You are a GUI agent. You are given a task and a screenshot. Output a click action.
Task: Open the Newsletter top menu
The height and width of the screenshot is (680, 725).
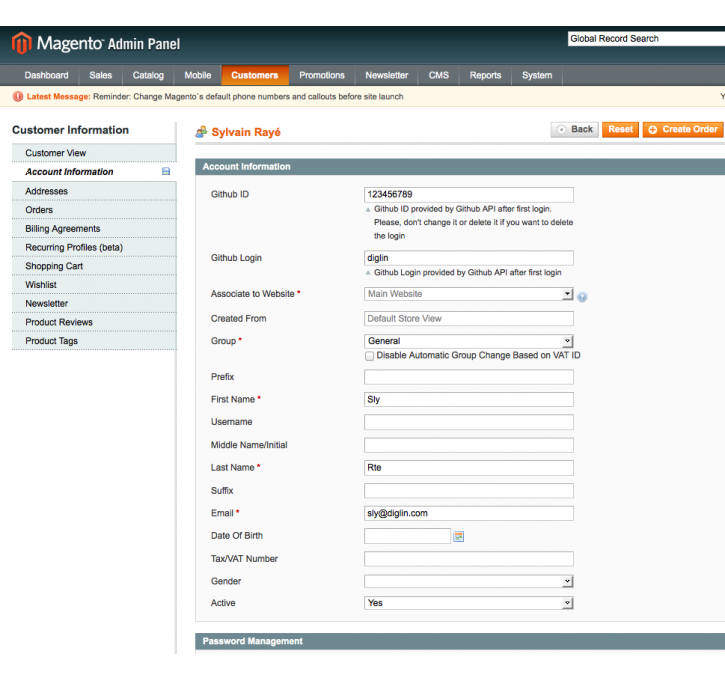387,75
